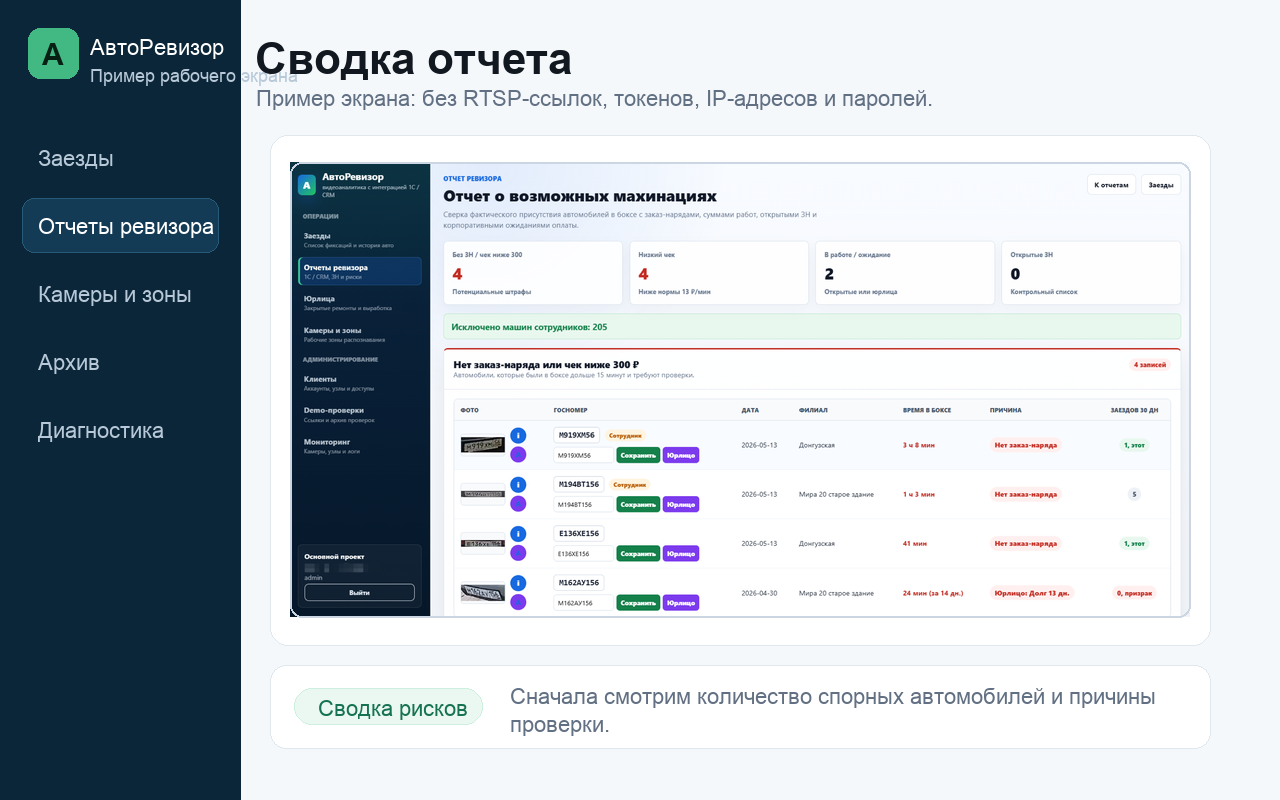Open the plate photo thumbnail for M194BT156
Screen dimensions: 1280x800
click(483, 494)
